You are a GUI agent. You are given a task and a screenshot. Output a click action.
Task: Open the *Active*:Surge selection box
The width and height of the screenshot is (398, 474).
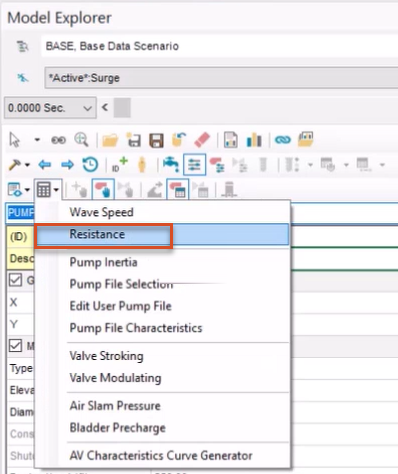221,78
